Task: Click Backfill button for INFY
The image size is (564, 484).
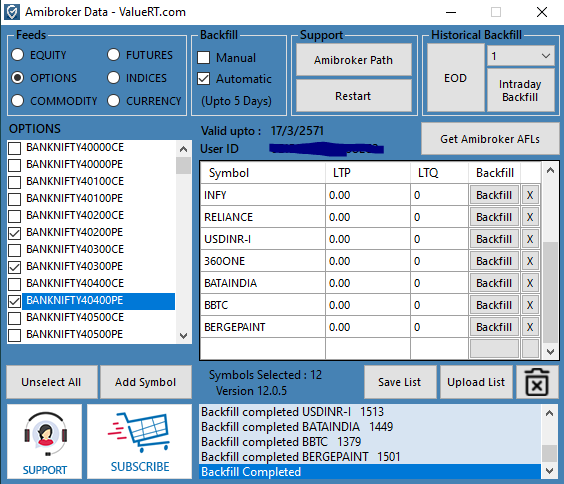Action: 494,195
